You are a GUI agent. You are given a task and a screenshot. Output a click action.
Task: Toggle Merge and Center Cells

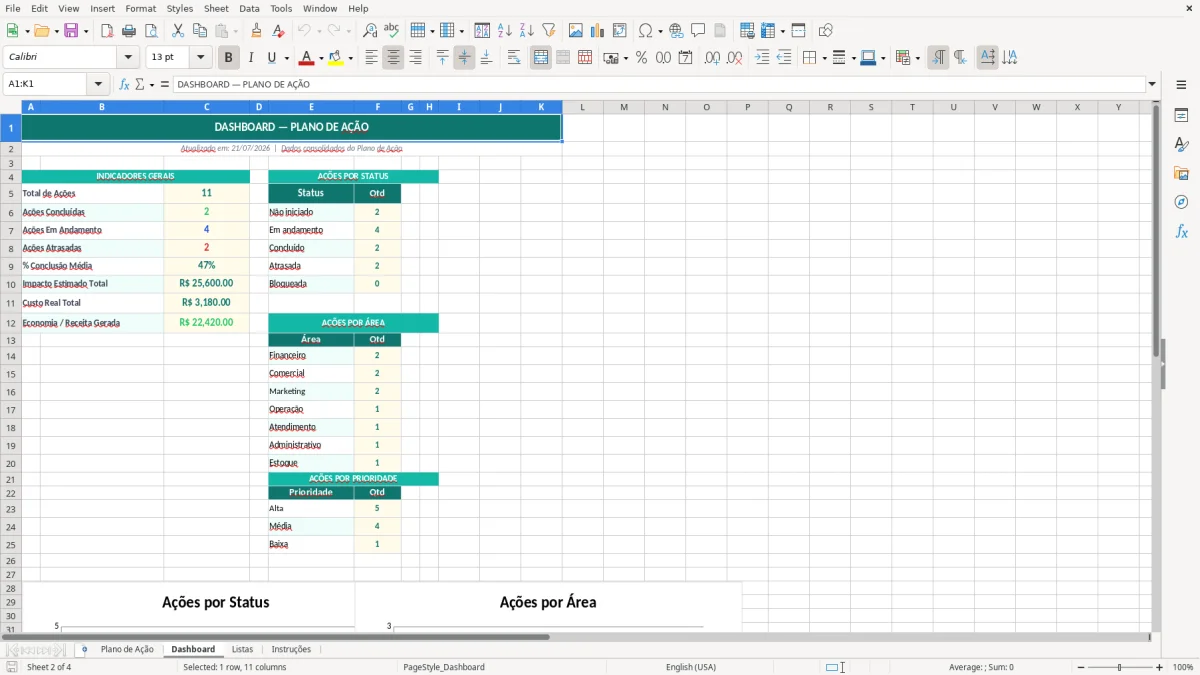click(541, 58)
